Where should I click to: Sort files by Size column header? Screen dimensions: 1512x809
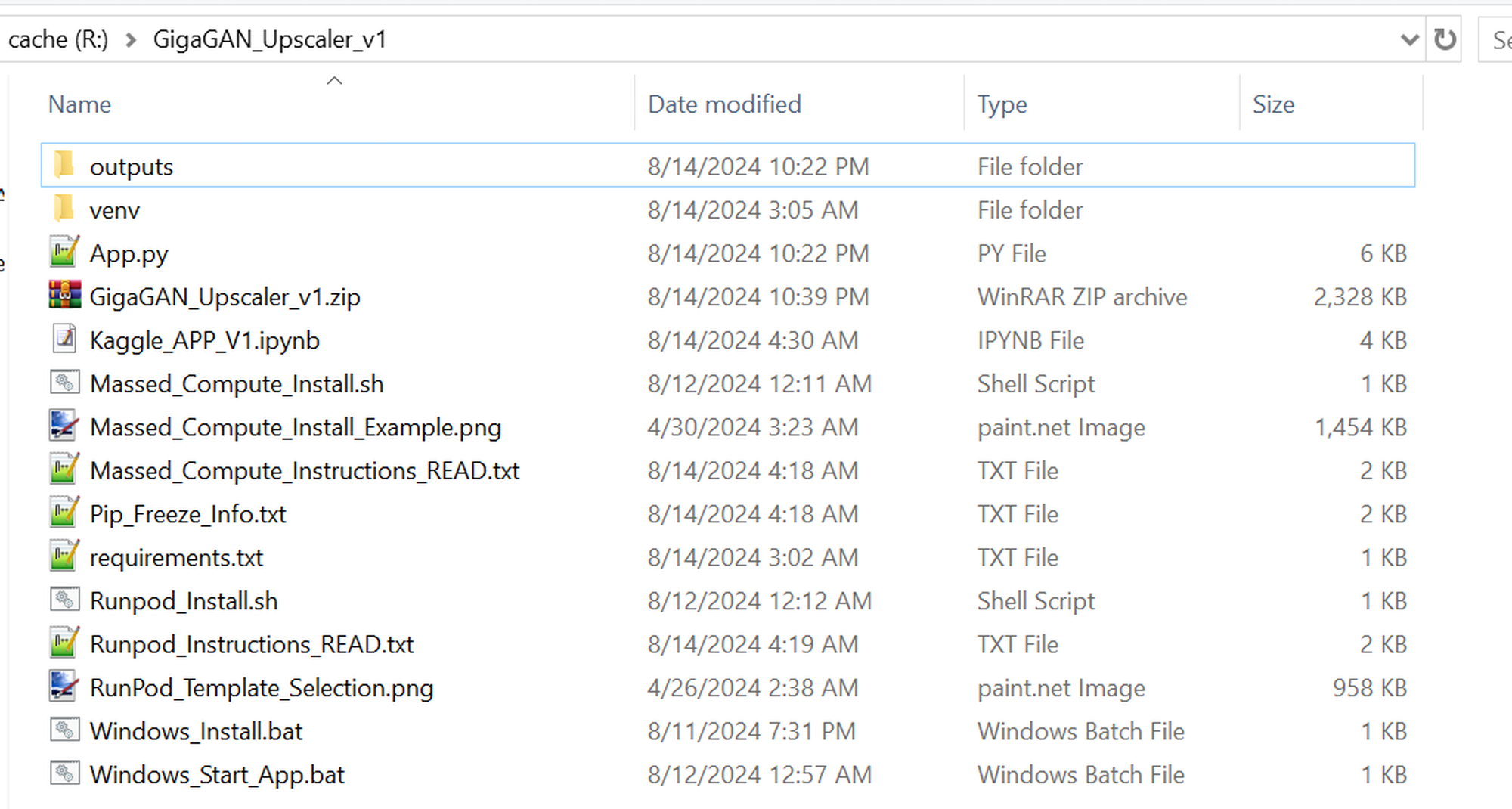[x=1273, y=104]
